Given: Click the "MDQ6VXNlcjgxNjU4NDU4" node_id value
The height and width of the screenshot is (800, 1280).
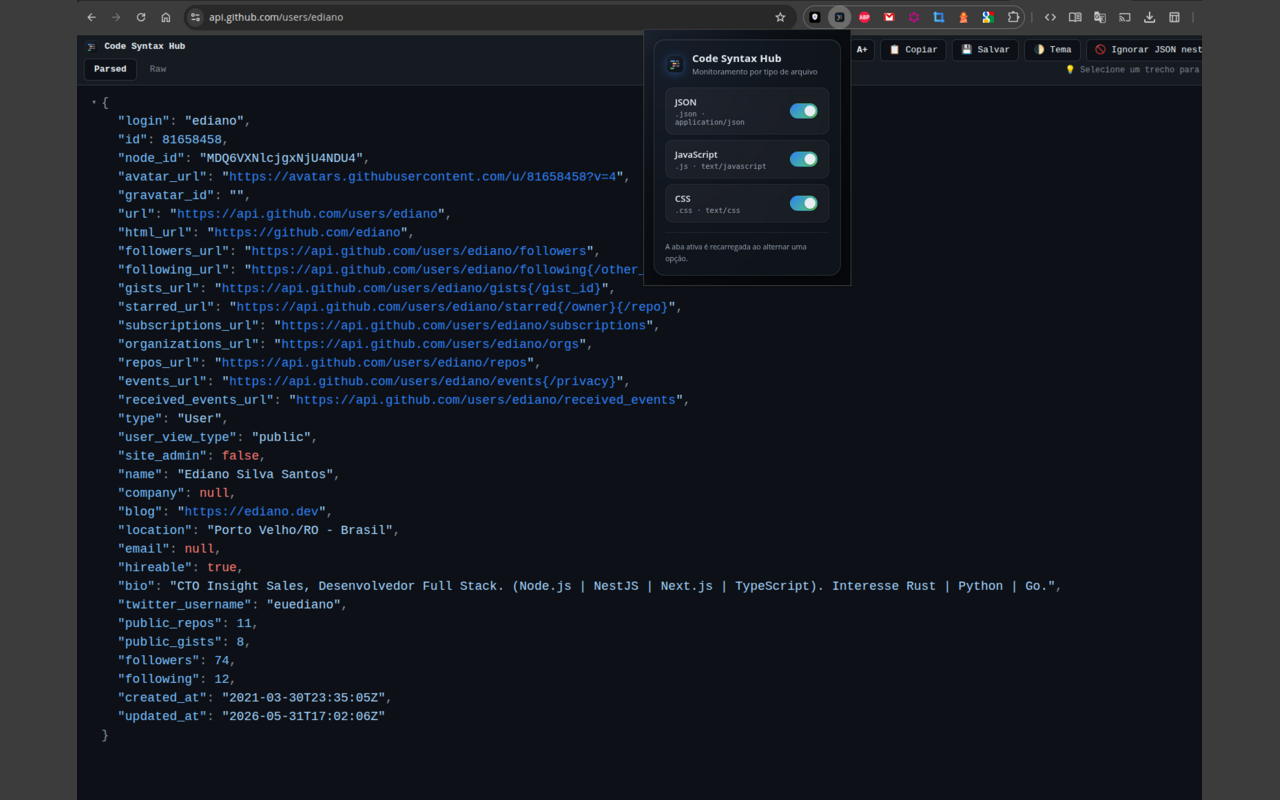Looking at the screenshot, I should click(281, 158).
